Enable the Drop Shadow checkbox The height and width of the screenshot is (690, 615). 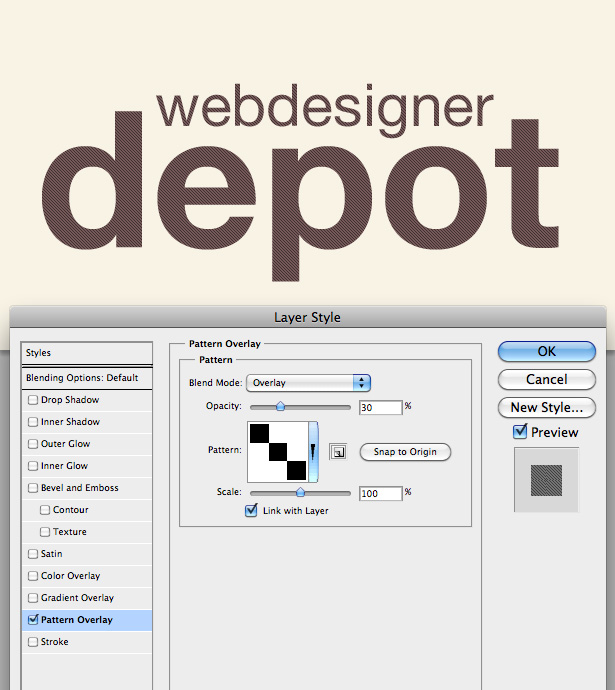pos(33,400)
